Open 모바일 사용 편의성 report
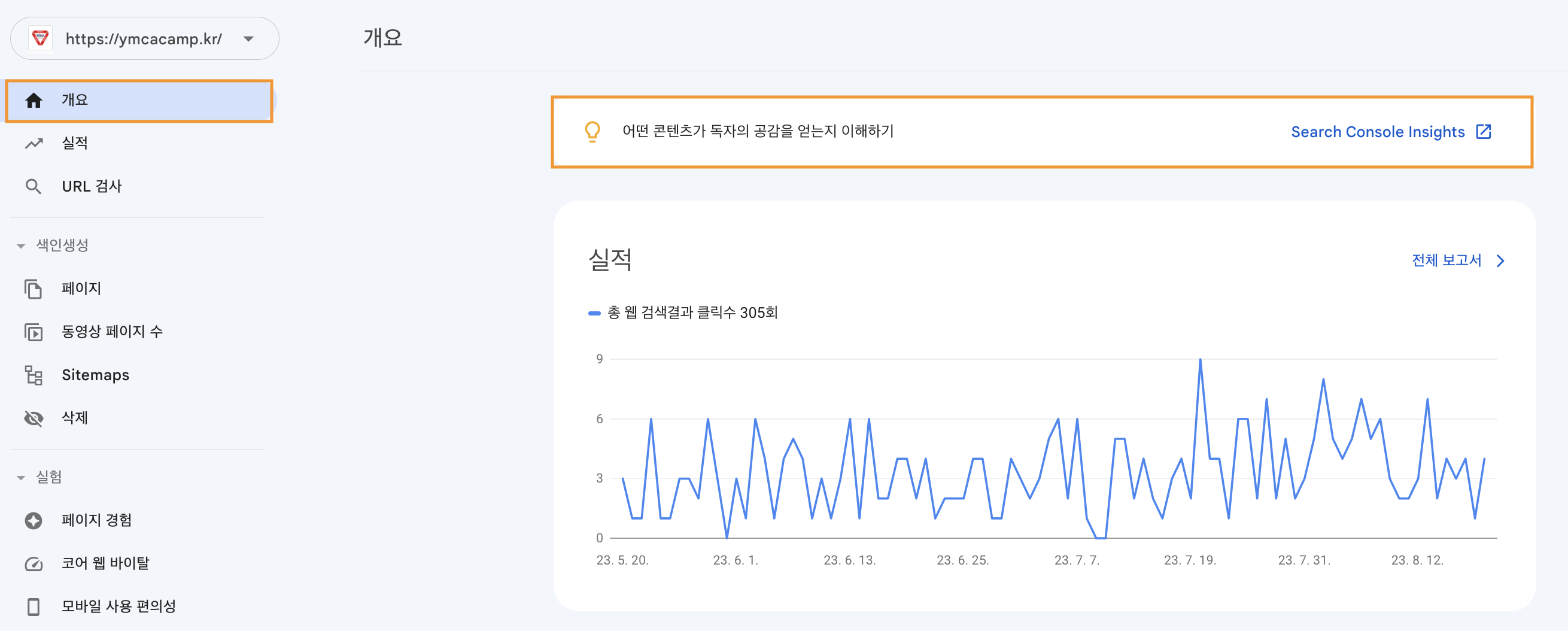The height and width of the screenshot is (631, 1568). 118,606
